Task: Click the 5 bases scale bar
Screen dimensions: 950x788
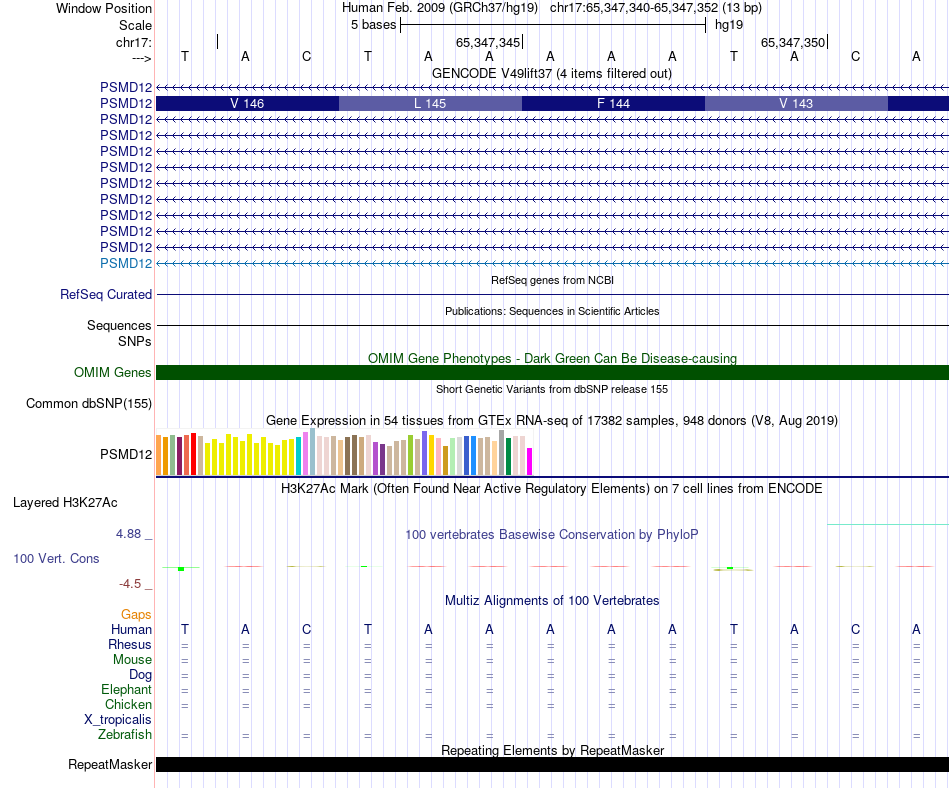Action: pyautogui.click(x=553, y=25)
